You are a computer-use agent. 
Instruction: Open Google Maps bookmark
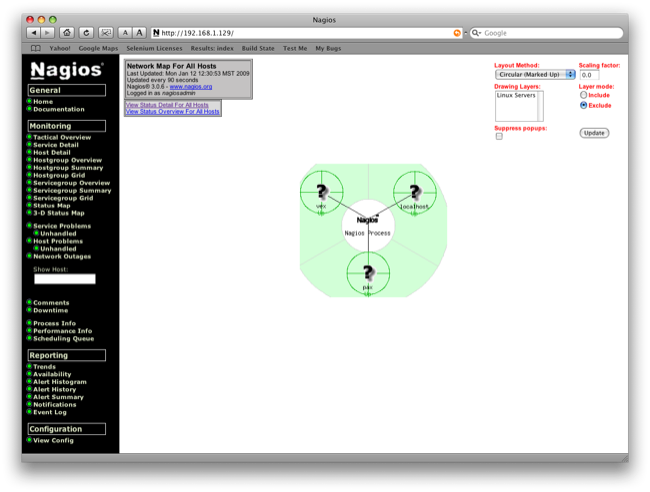[x=98, y=48]
